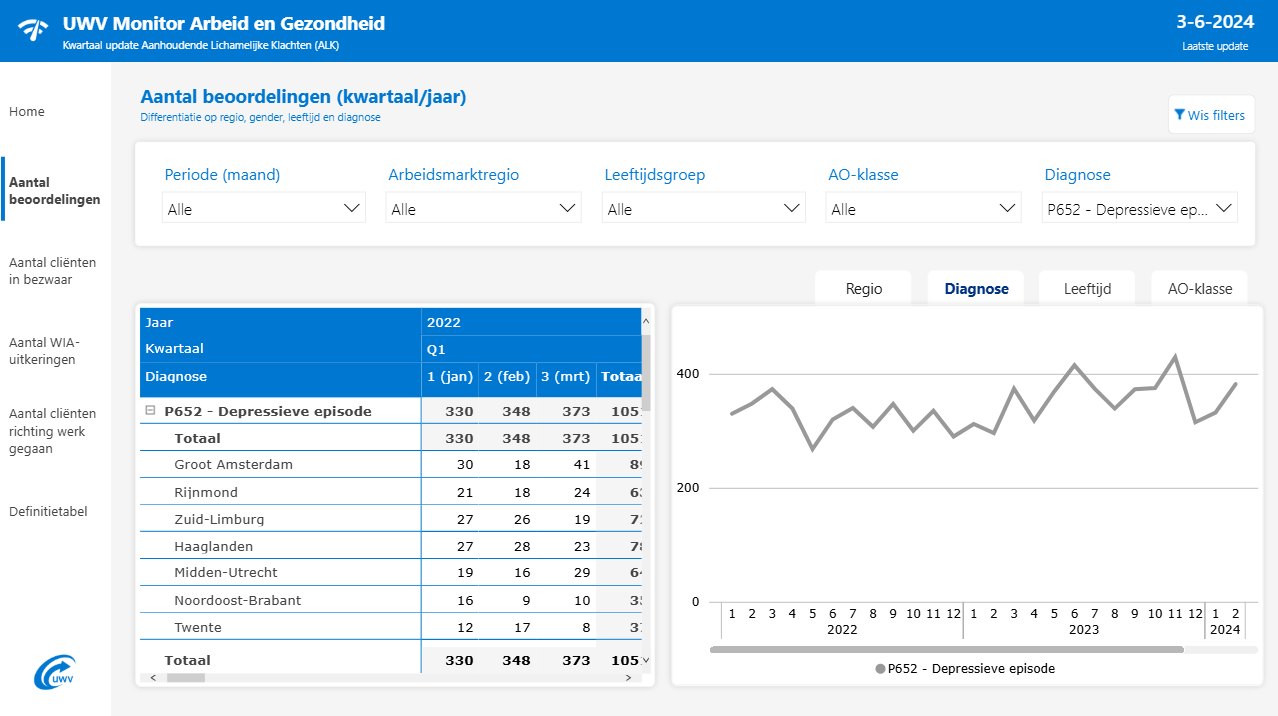Image resolution: width=1278 pixels, height=716 pixels.
Task: Click the table scrollbar's down arrow
Action: point(645,660)
